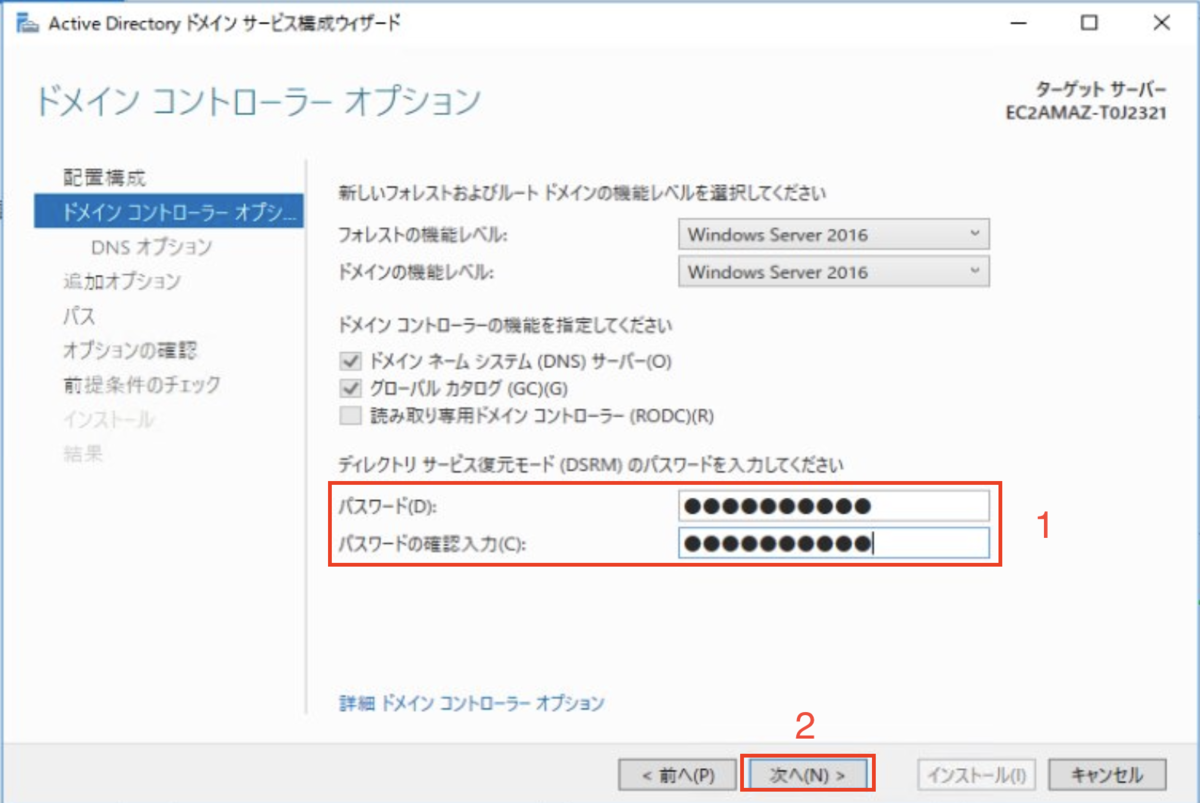
Task: Click the パスワードの確認入力(C): label
Action: point(433,544)
